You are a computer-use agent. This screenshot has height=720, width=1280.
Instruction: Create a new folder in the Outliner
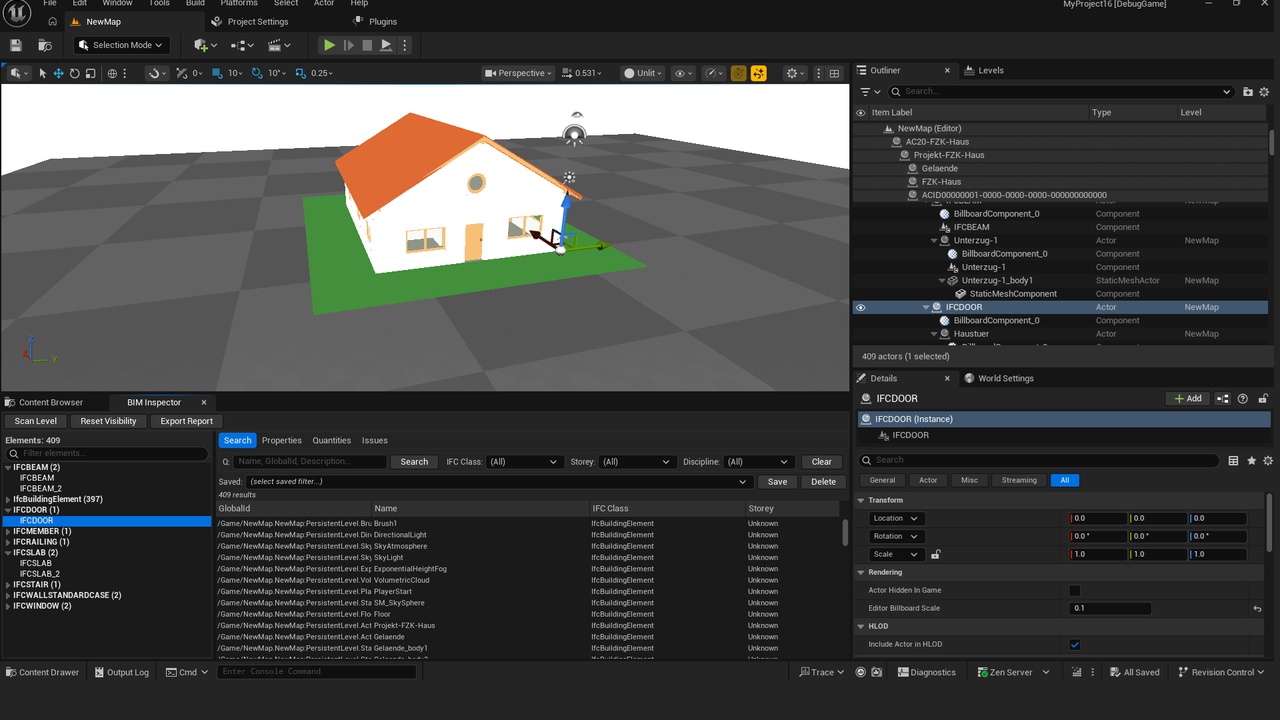click(x=1248, y=92)
